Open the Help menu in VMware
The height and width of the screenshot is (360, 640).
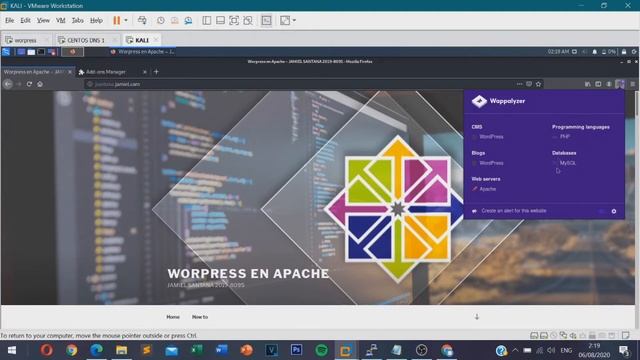[x=96, y=20]
